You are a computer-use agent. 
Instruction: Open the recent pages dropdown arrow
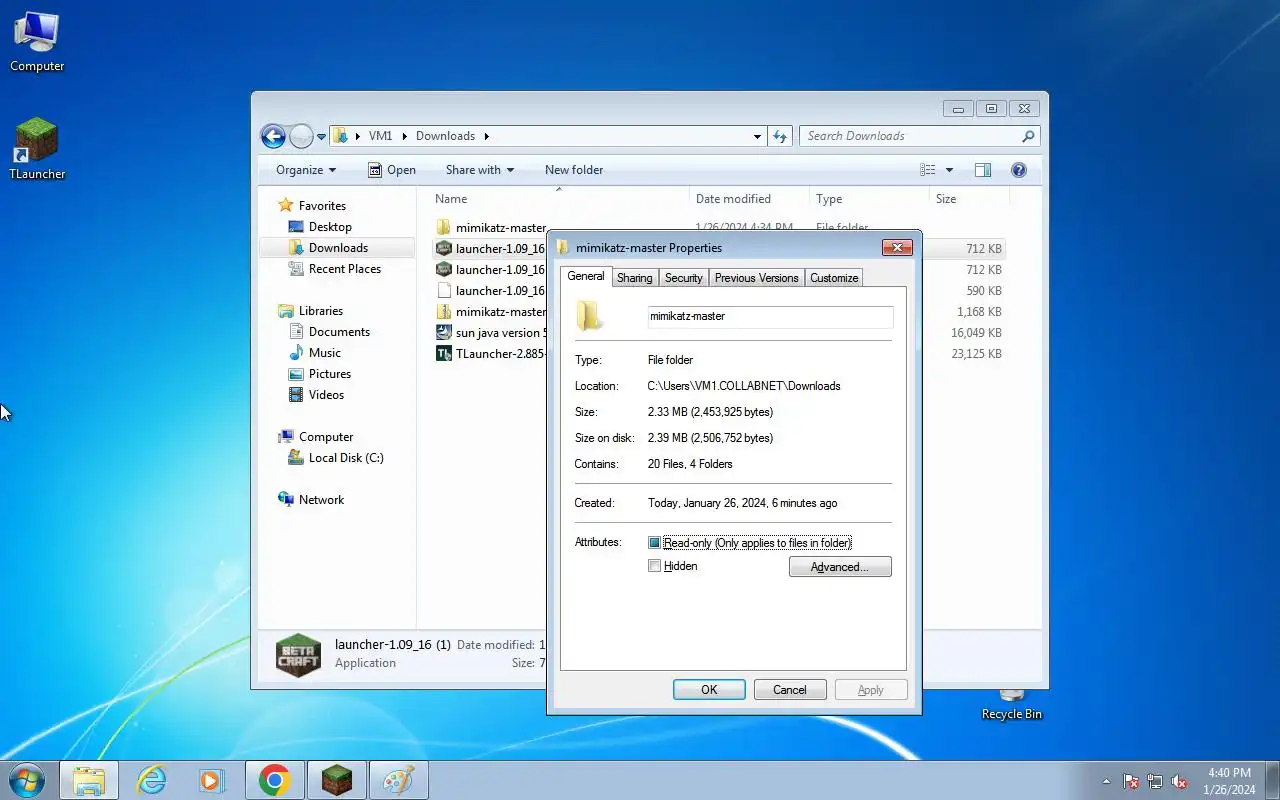point(322,136)
